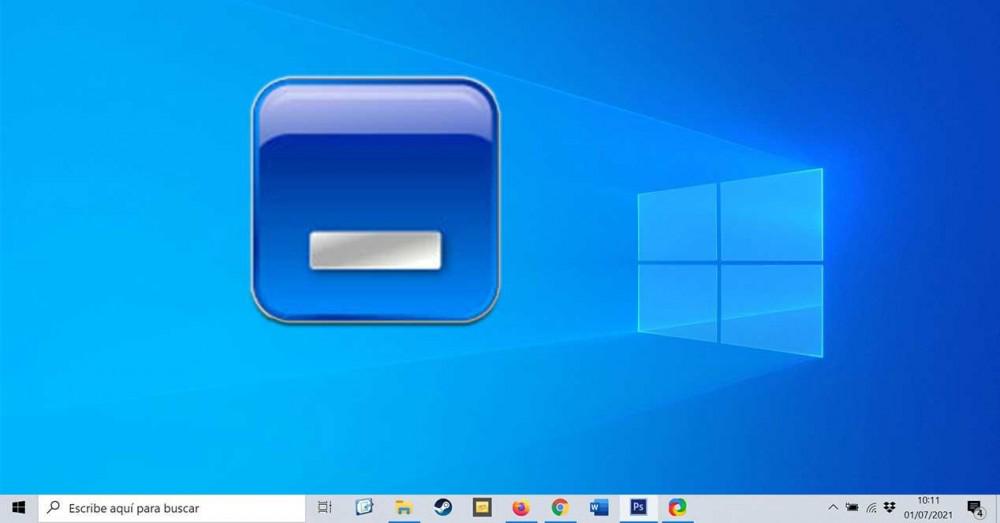Open the Action Center notifications icon

point(976,508)
